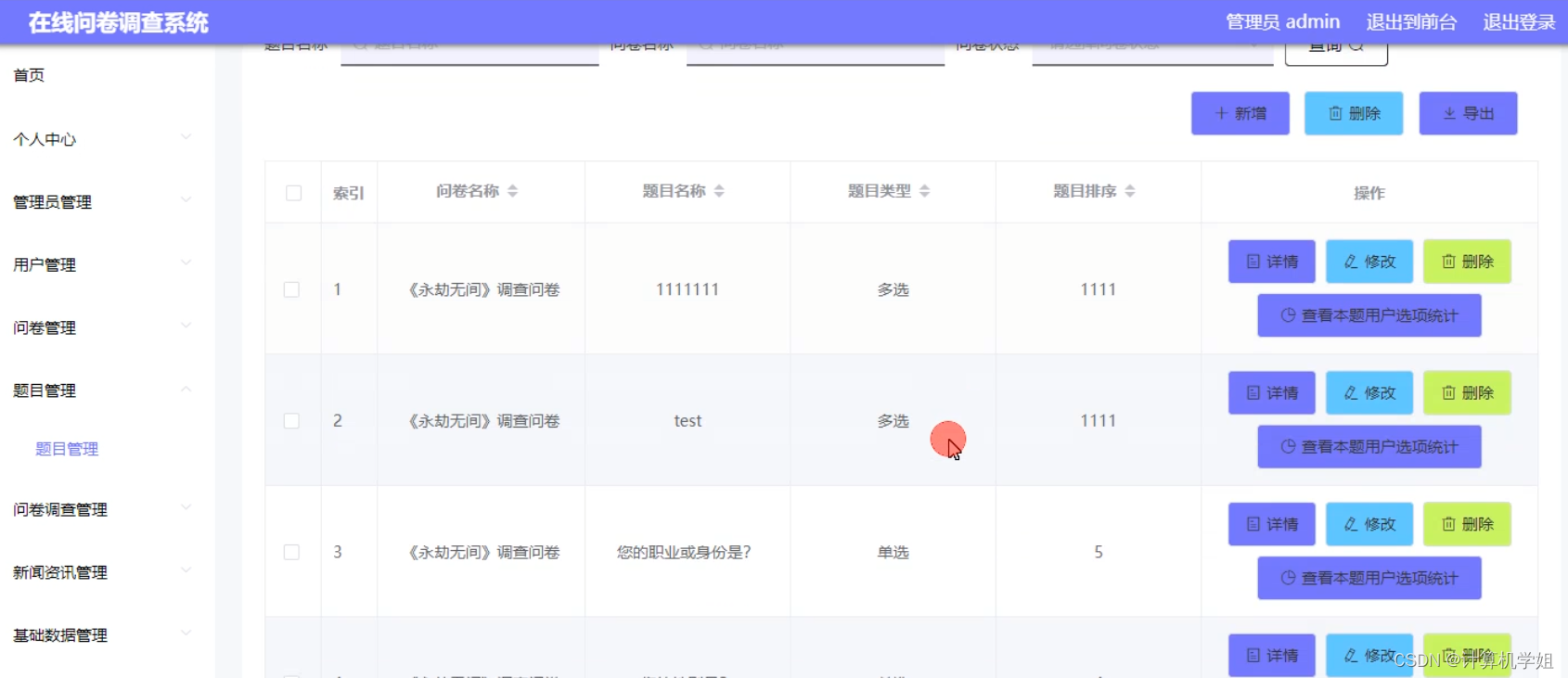This screenshot has height=678, width=1568.
Task: Click the chevron beside 问卷管理
Action: coord(186,326)
